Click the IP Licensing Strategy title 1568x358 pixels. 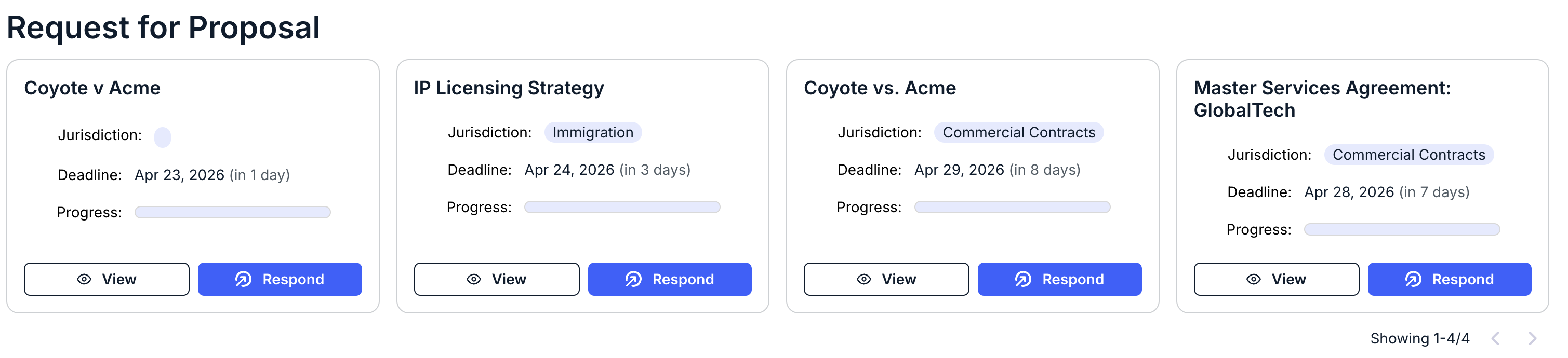click(509, 88)
